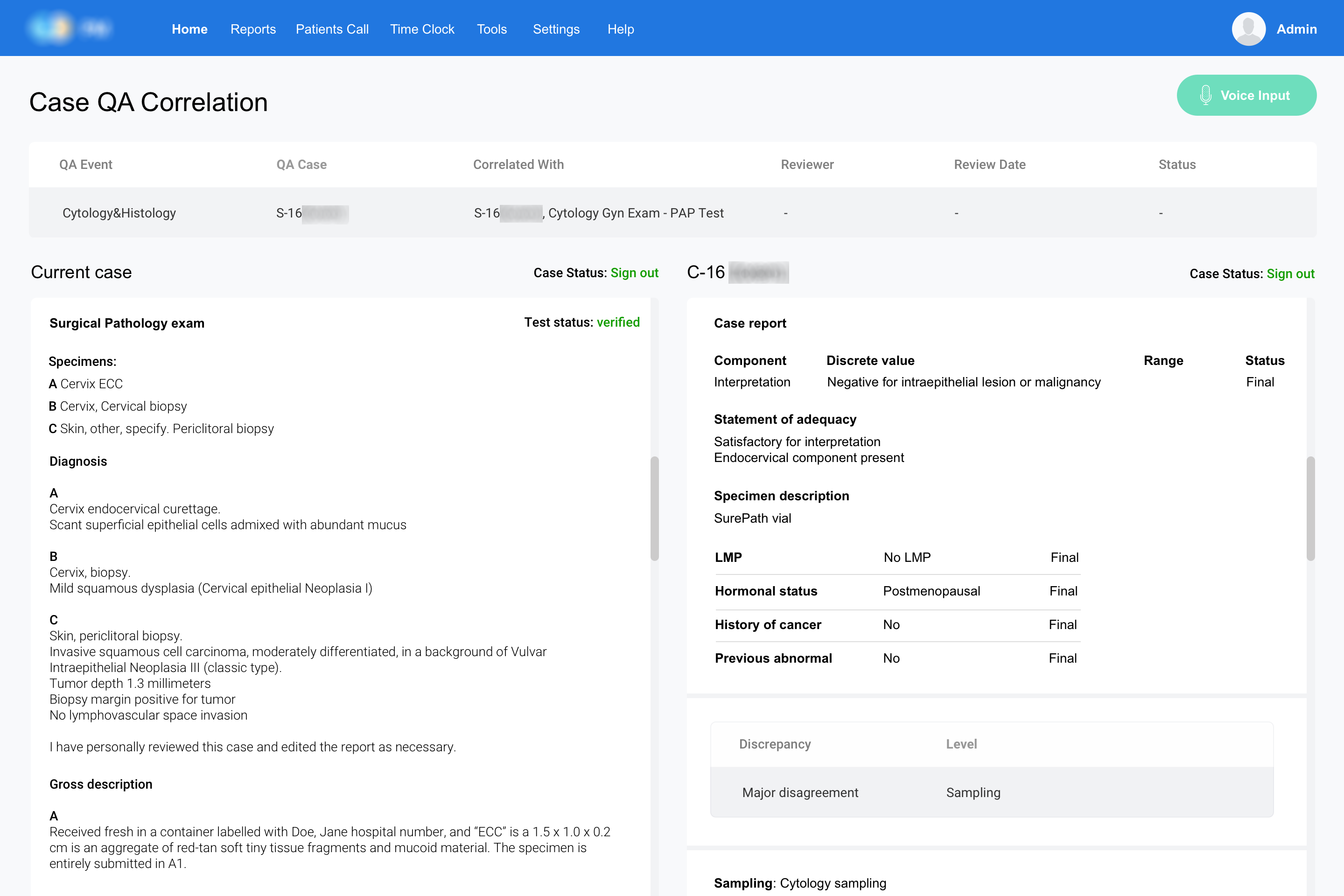This screenshot has width=1344, height=896.
Task: Click the SurePath vial specimen description
Action: click(753, 518)
